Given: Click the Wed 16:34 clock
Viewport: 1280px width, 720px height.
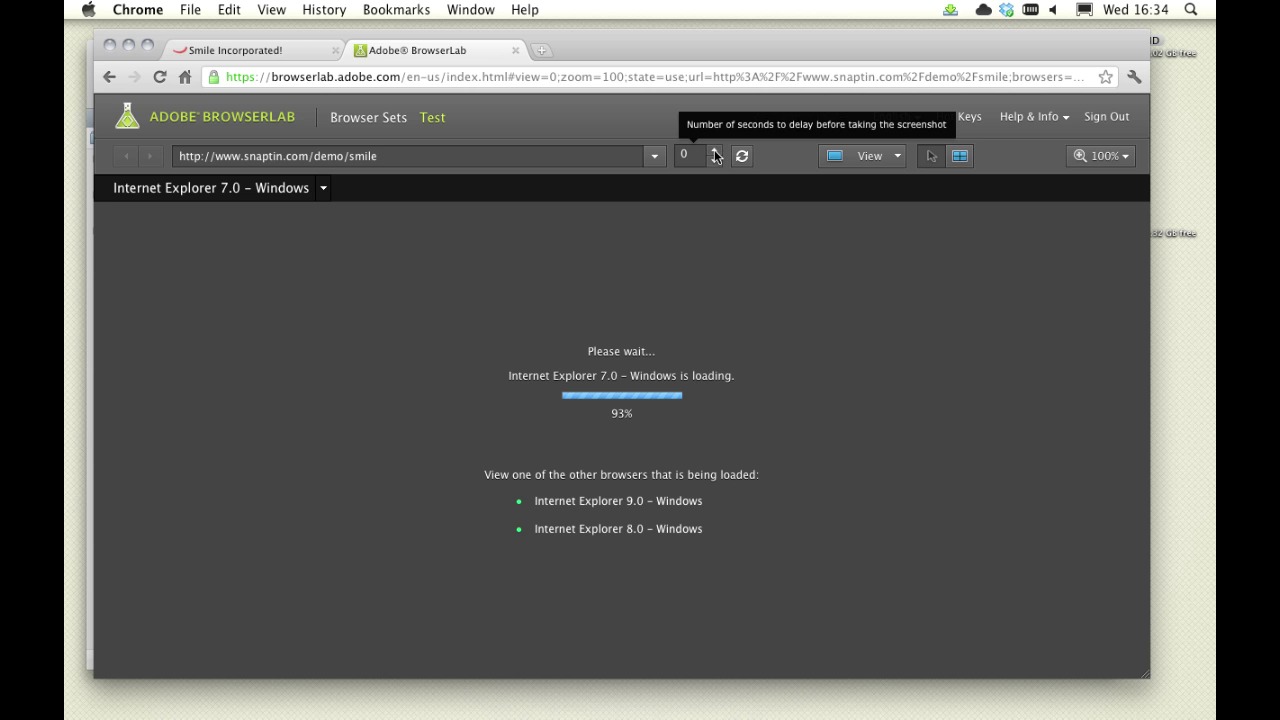Looking at the screenshot, I should tap(1135, 9).
